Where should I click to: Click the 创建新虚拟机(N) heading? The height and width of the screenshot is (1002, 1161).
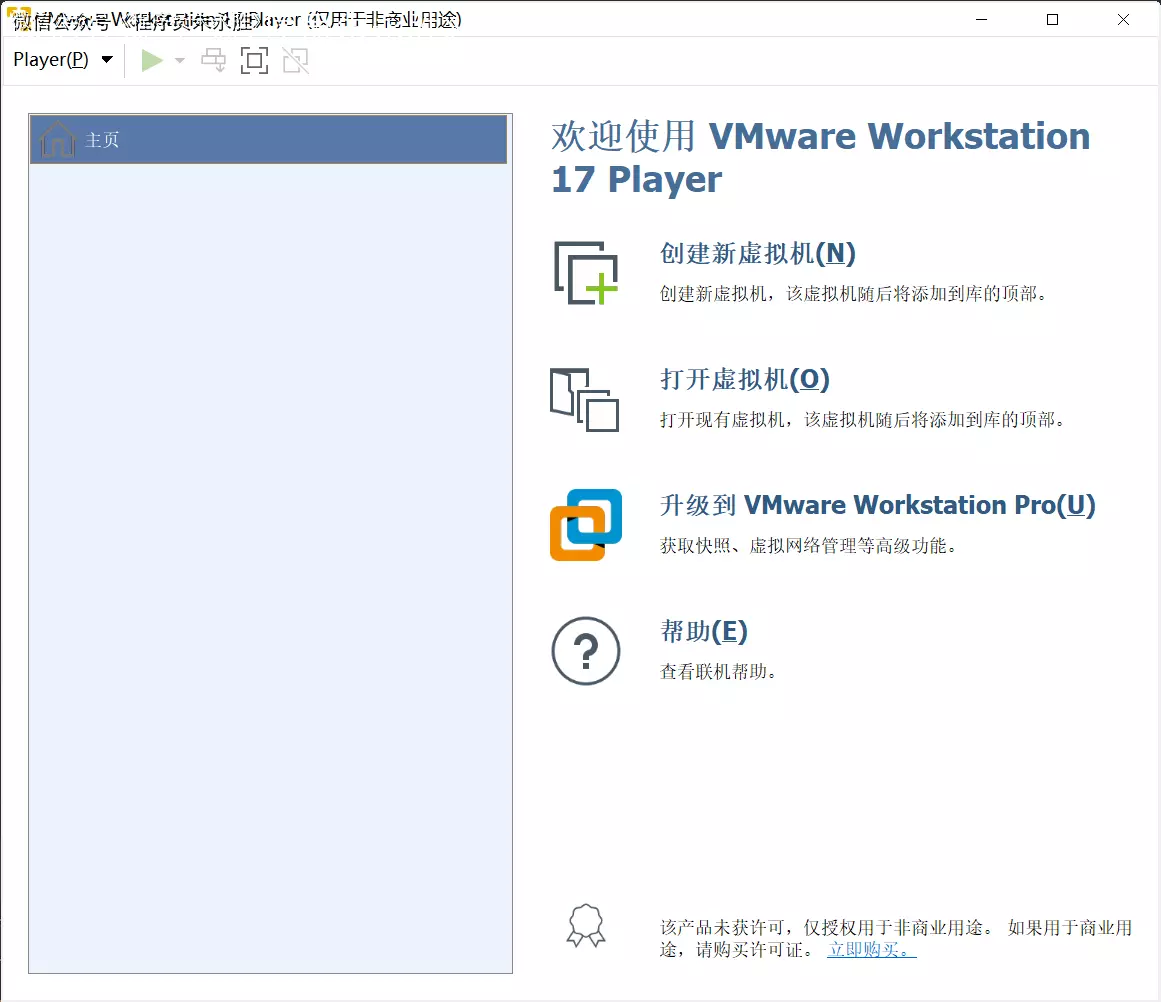[x=757, y=254]
